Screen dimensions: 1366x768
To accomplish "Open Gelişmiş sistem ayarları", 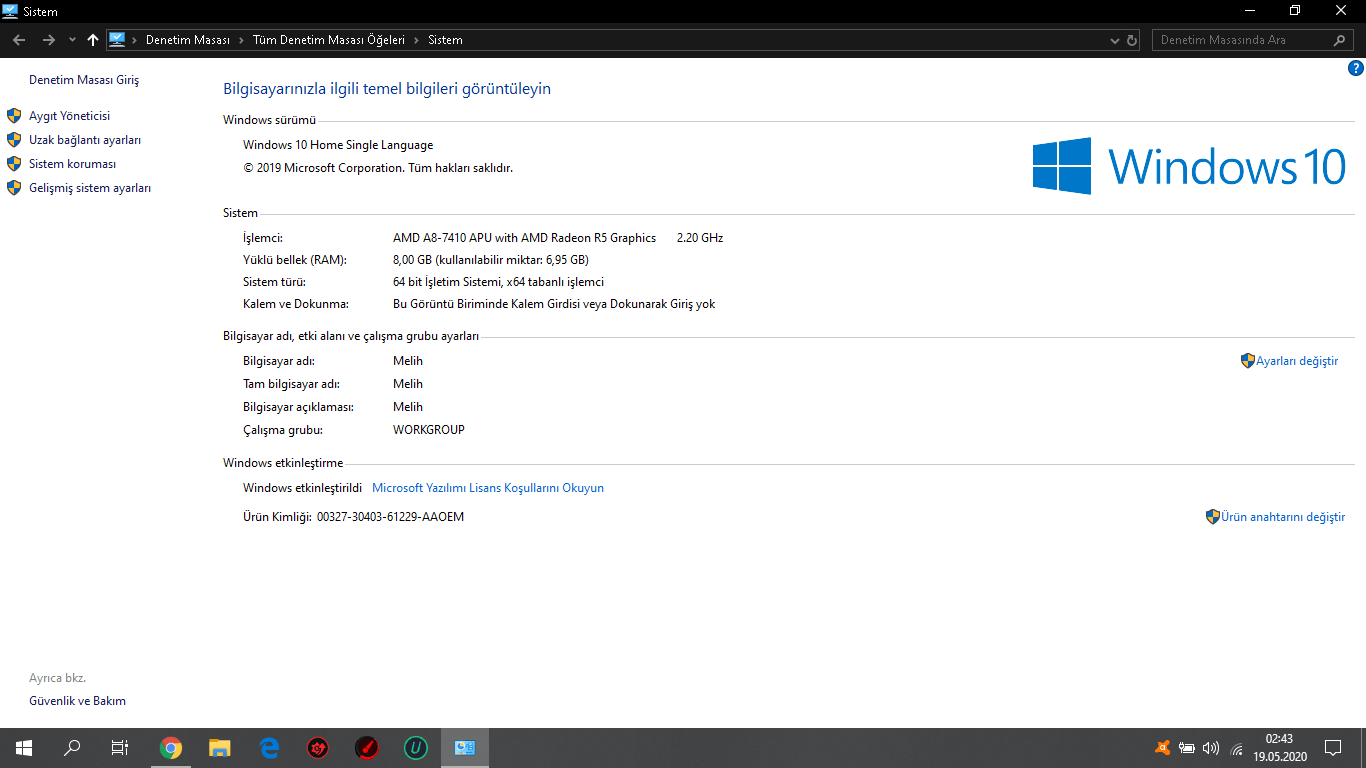I will [x=90, y=188].
